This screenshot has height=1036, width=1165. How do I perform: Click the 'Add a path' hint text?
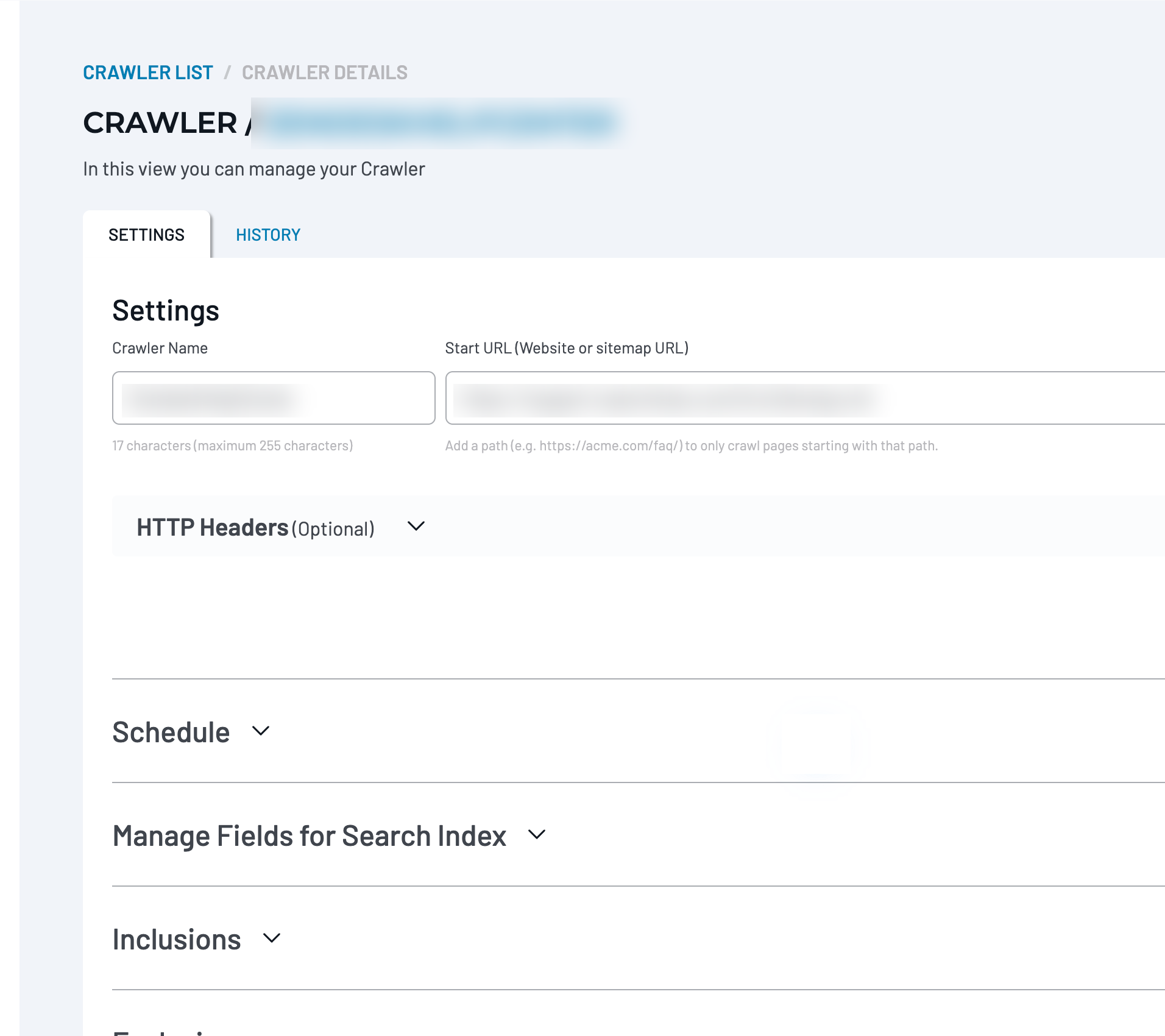pyautogui.click(x=692, y=445)
